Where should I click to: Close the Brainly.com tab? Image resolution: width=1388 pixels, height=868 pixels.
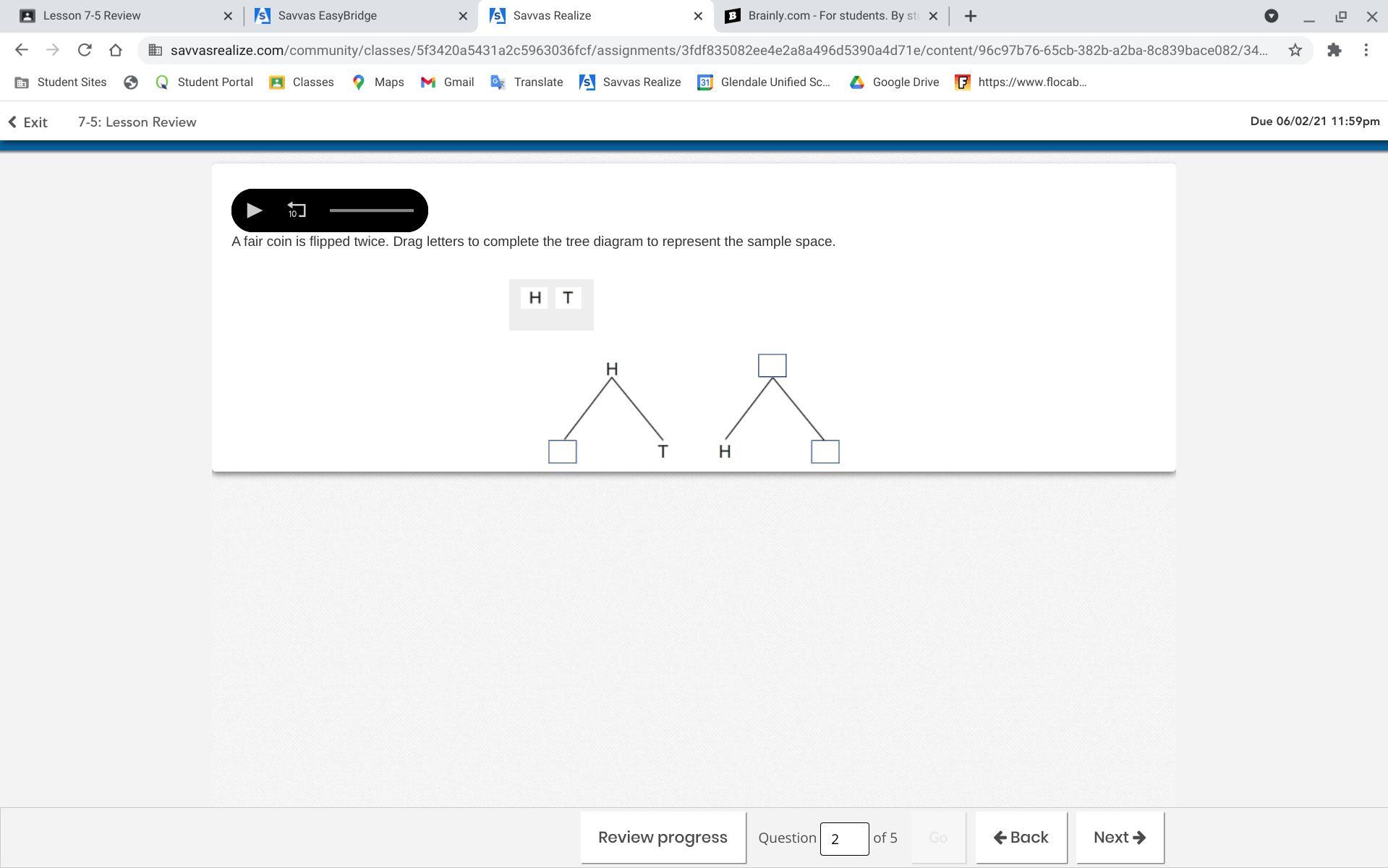point(933,16)
